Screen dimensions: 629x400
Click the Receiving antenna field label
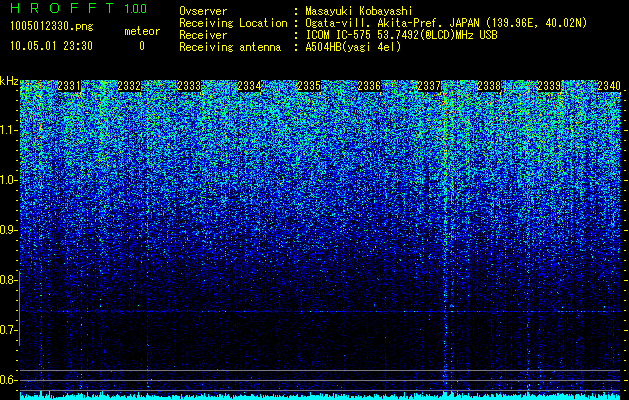tap(230, 47)
